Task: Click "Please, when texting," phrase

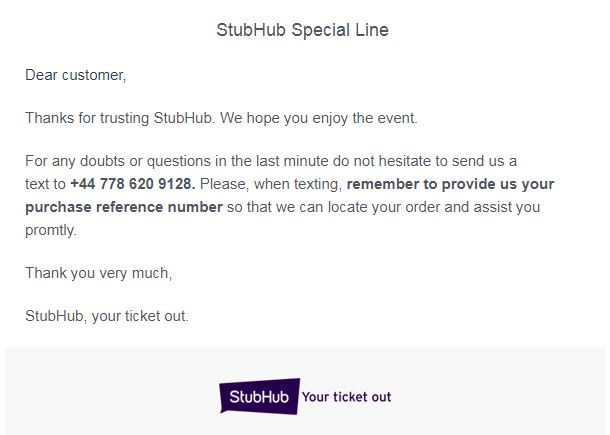Action: [271, 184]
